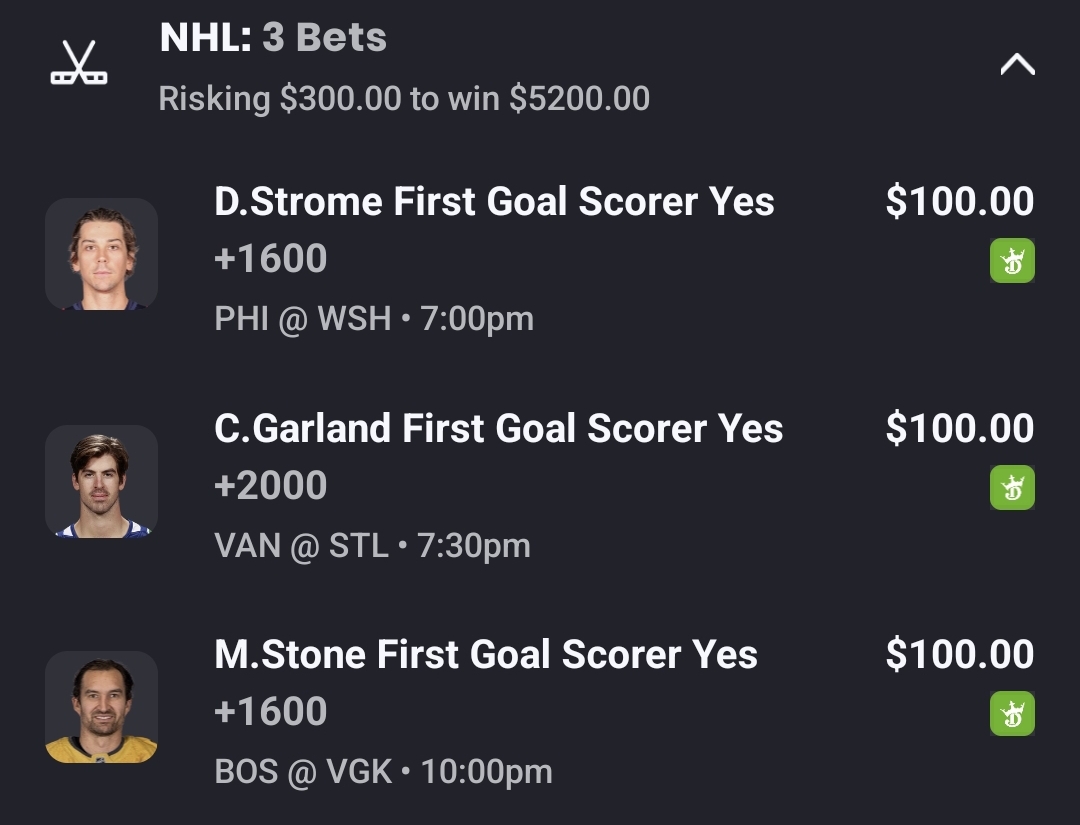The image size is (1080, 825).
Task: Select D.Strome First Goal Scorer bet title
Action: click(x=494, y=202)
